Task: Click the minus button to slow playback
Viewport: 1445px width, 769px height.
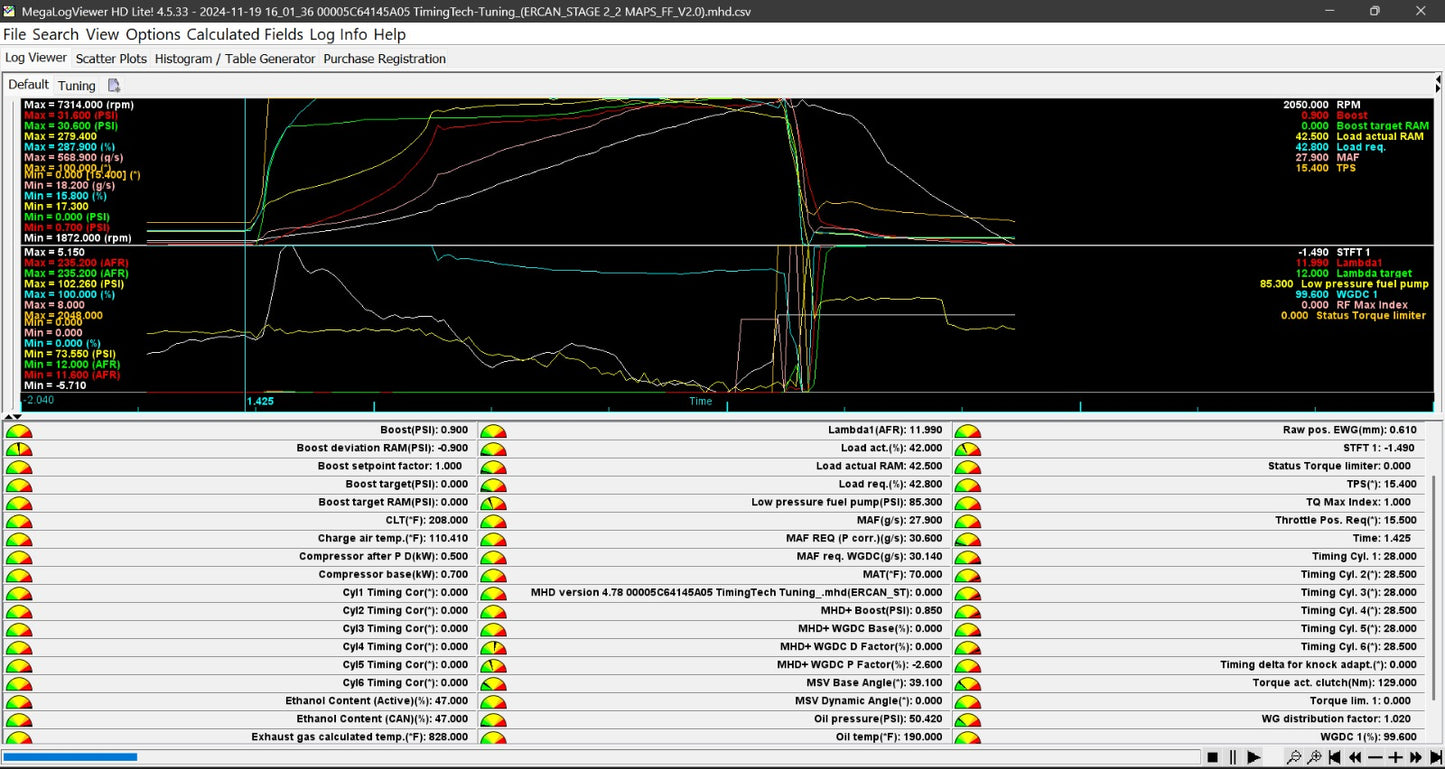Action: pos(1375,757)
